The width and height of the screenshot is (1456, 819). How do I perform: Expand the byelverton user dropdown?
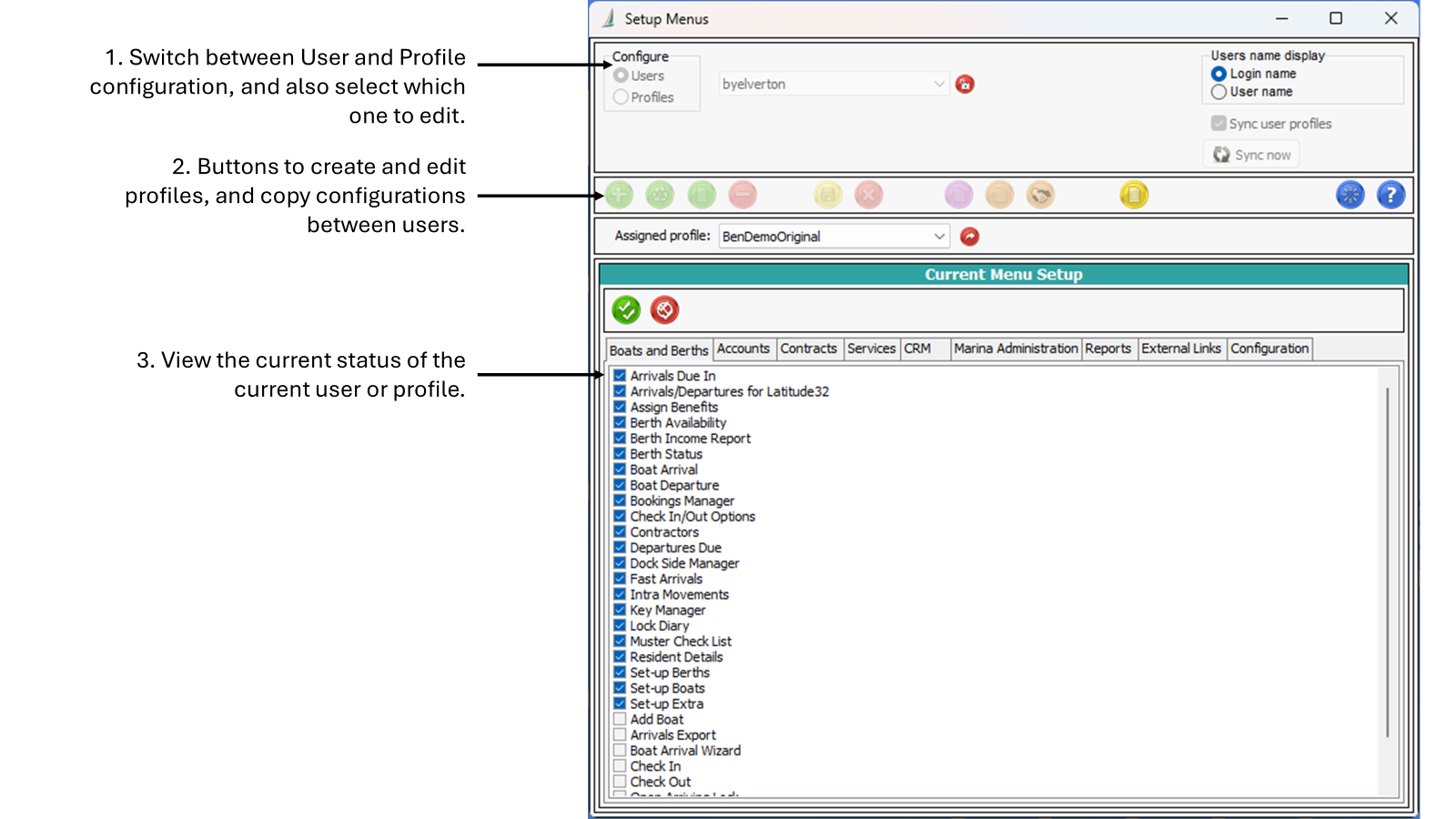click(x=938, y=85)
